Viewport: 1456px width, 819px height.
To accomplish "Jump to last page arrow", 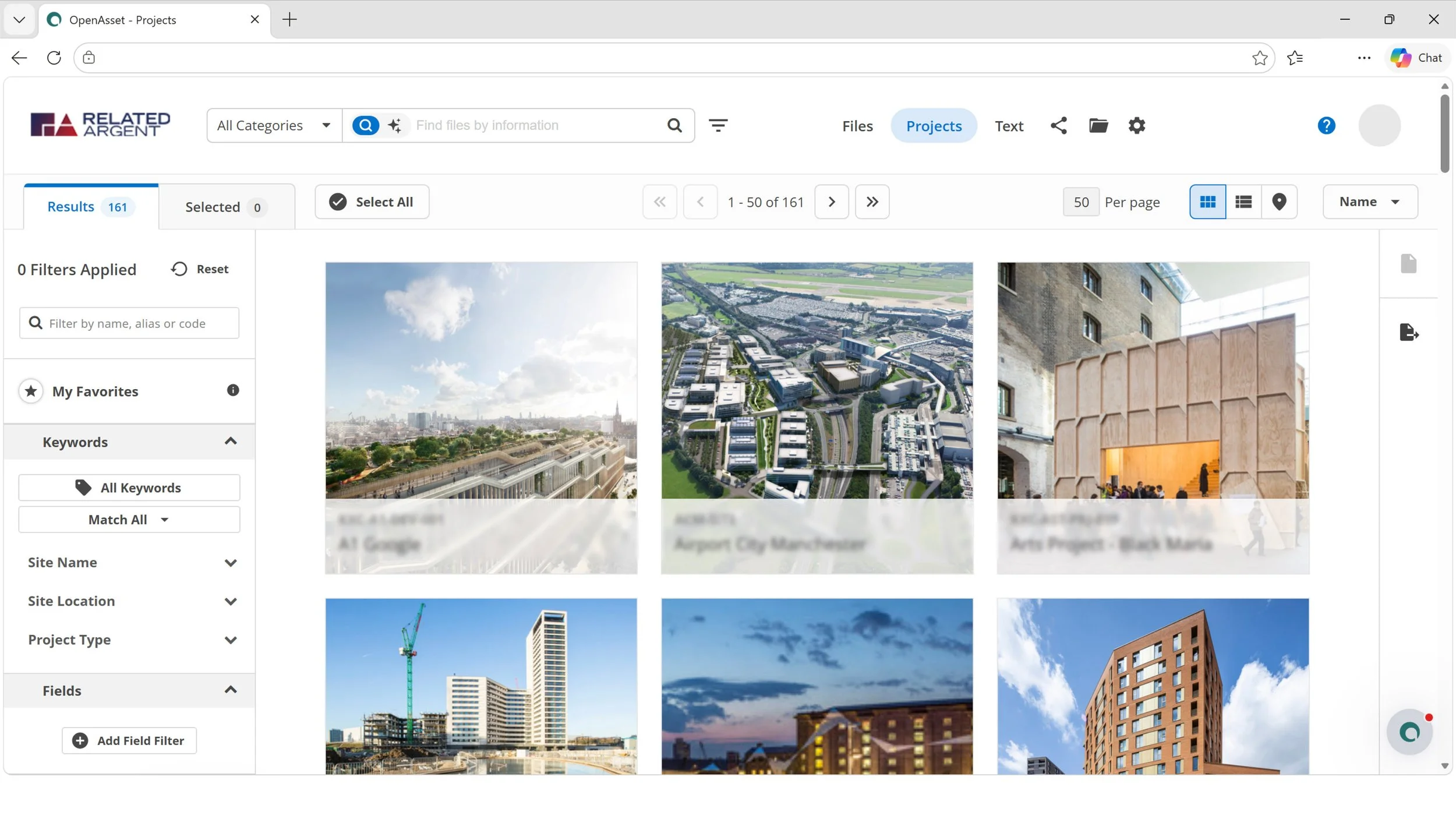I will (x=872, y=202).
